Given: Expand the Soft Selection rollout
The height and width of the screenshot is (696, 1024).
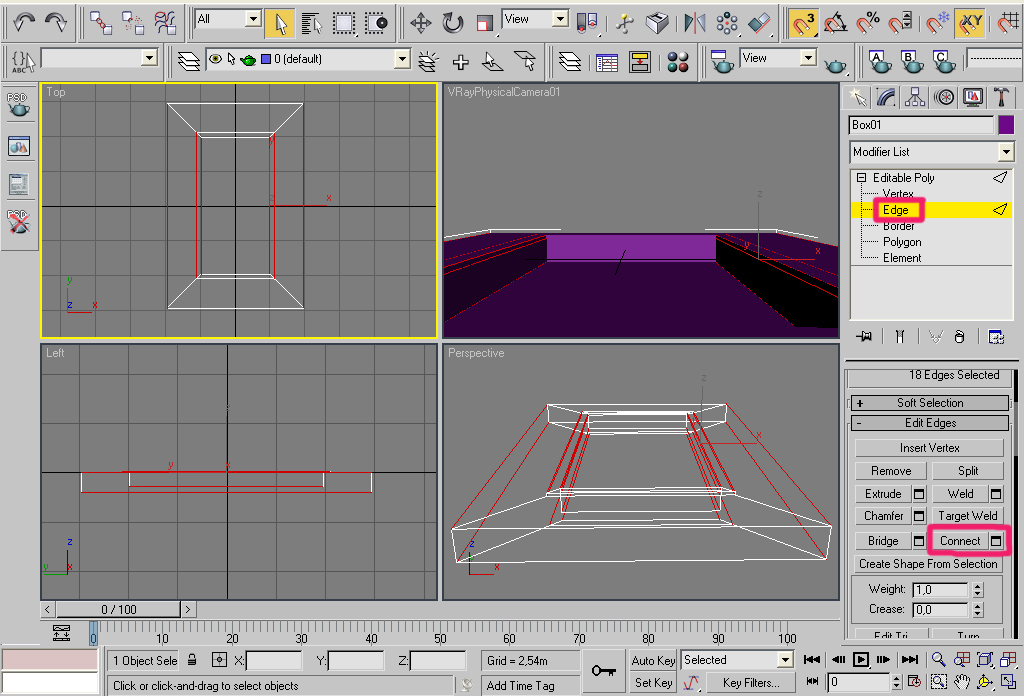Looking at the screenshot, I should click(930, 403).
